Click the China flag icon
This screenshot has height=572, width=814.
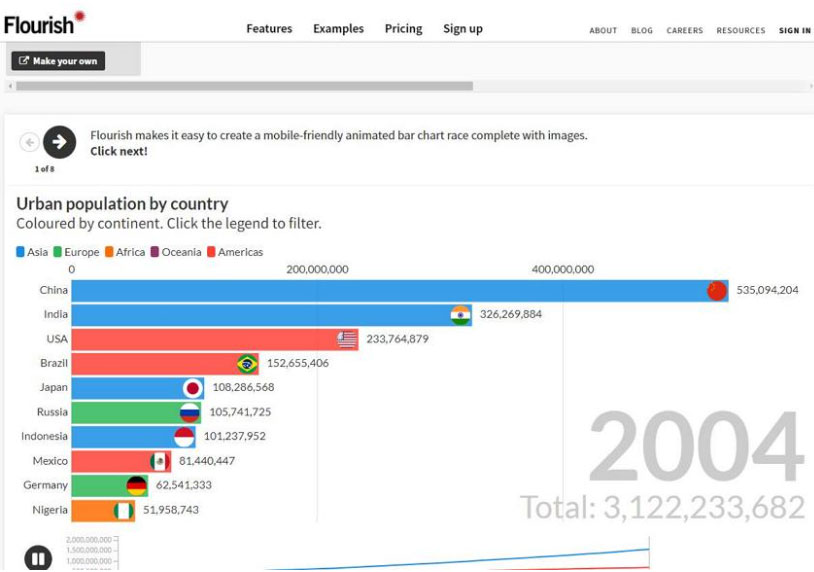(717, 291)
